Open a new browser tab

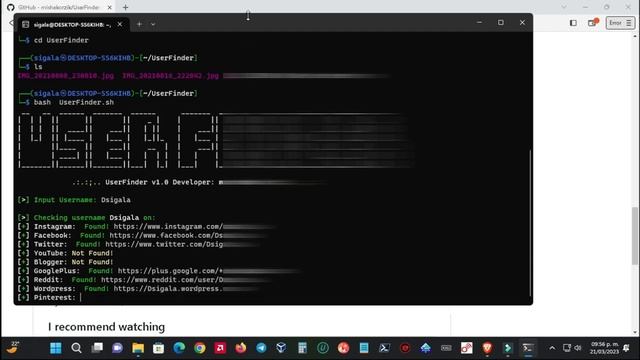coord(125,7)
